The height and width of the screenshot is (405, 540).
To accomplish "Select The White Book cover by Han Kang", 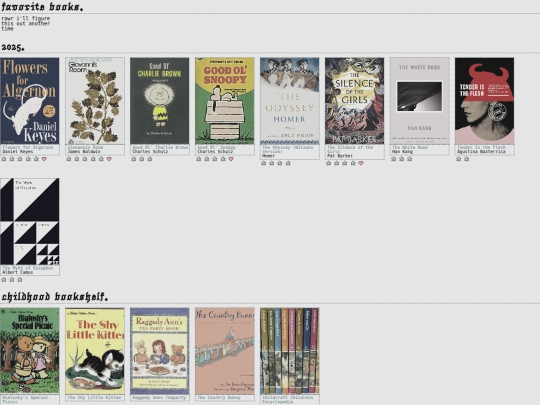I will click(x=419, y=101).
